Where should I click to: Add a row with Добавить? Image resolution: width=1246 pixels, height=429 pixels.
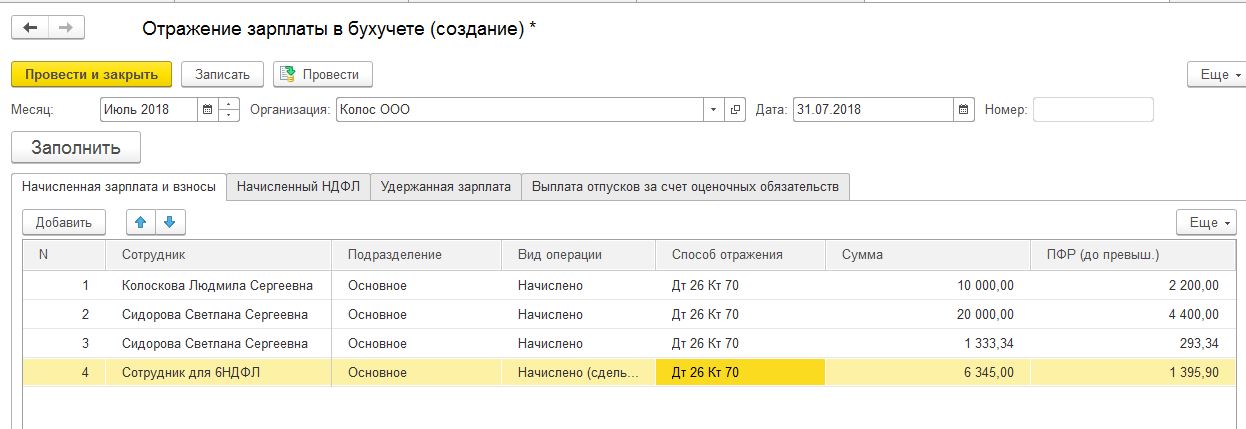pyautogui.click(x=64, y=222)
